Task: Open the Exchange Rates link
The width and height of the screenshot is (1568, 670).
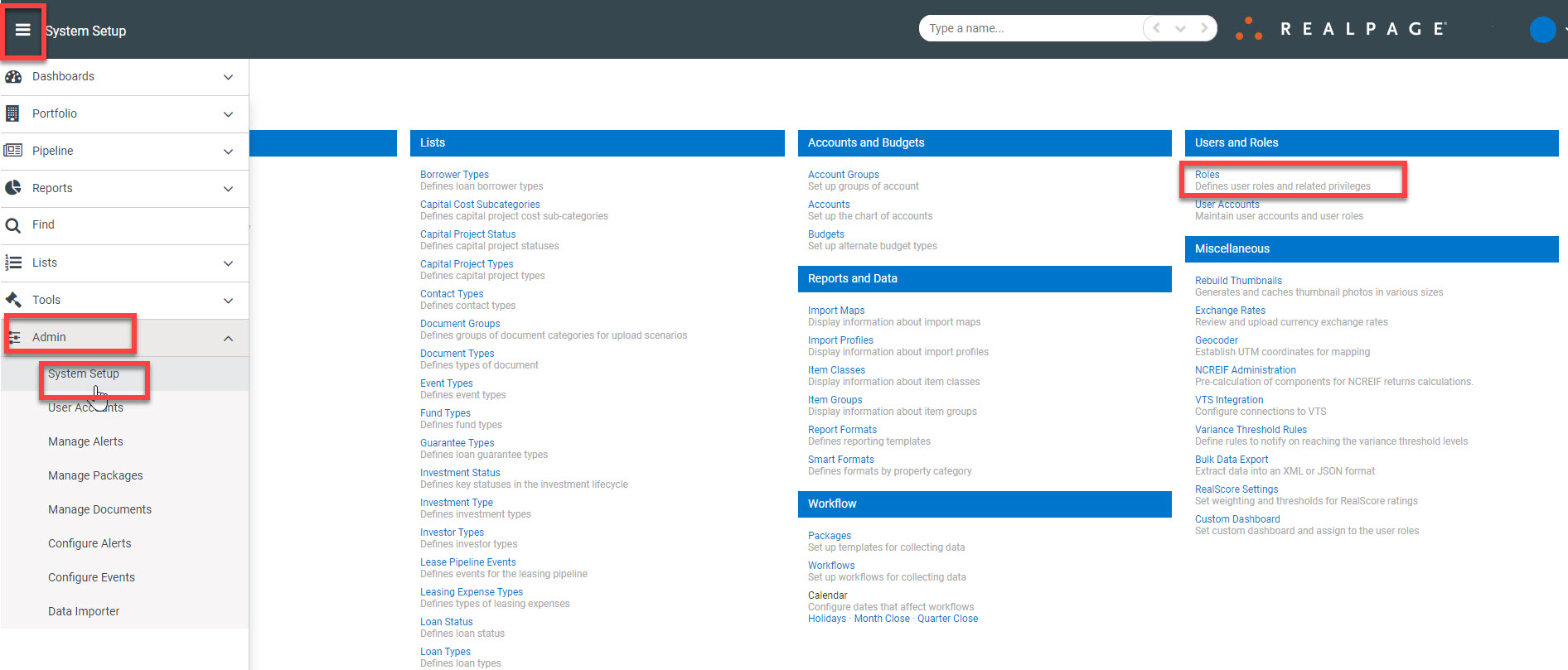Action: click(1230, 311)
